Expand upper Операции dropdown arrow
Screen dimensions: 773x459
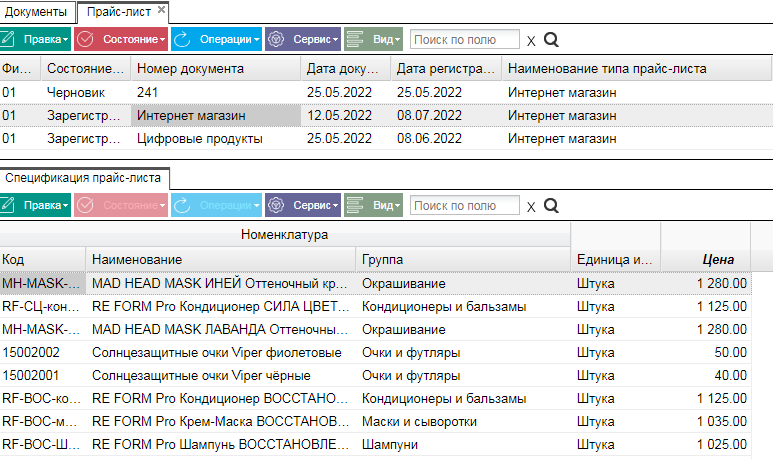point(256,39)
